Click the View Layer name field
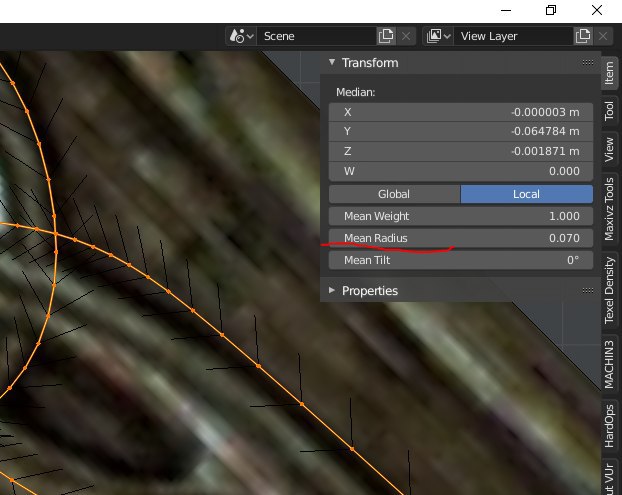This screenshot has width=622, height=495. [x=513, y=36]
